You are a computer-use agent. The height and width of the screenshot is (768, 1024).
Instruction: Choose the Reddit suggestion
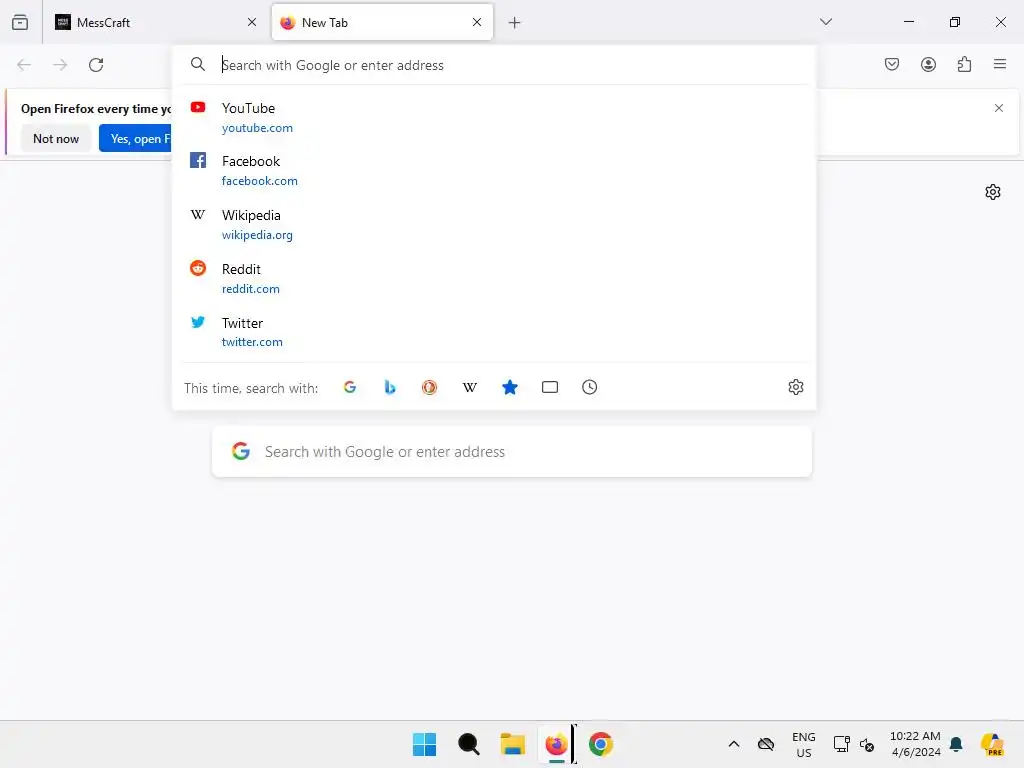[494, 278]
